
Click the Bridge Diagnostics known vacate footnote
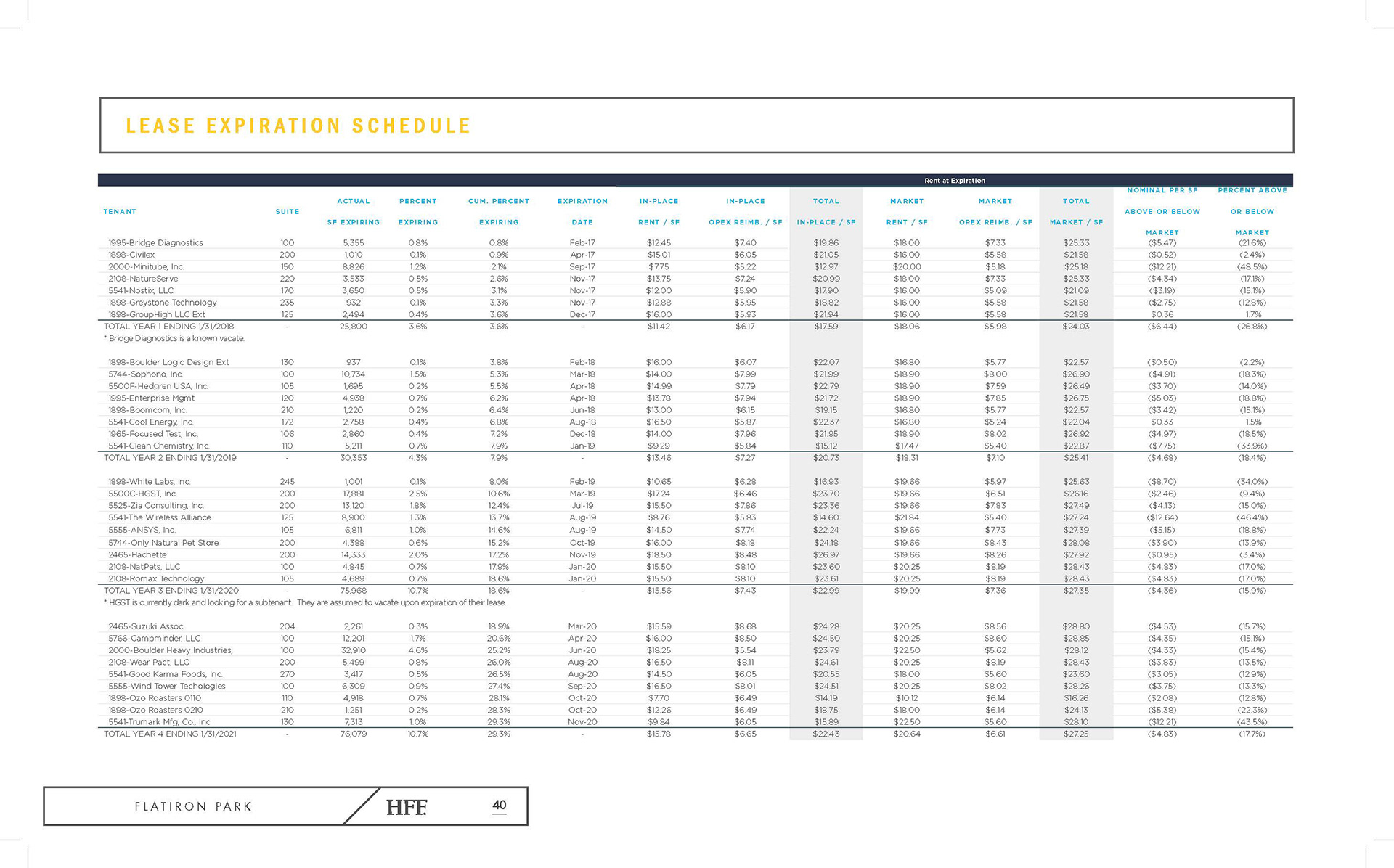174,339
